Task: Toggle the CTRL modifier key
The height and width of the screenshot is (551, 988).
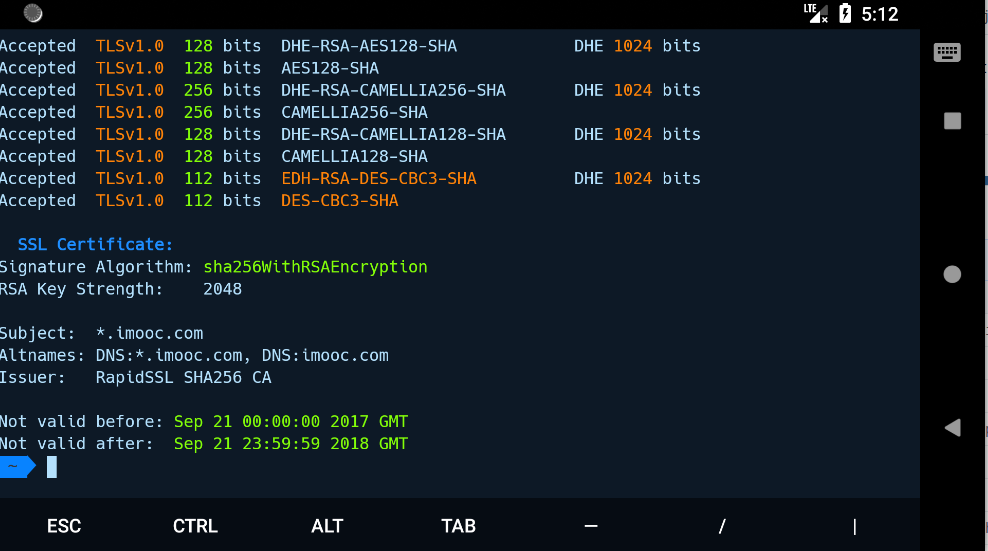Action: [x=195, y=526]
